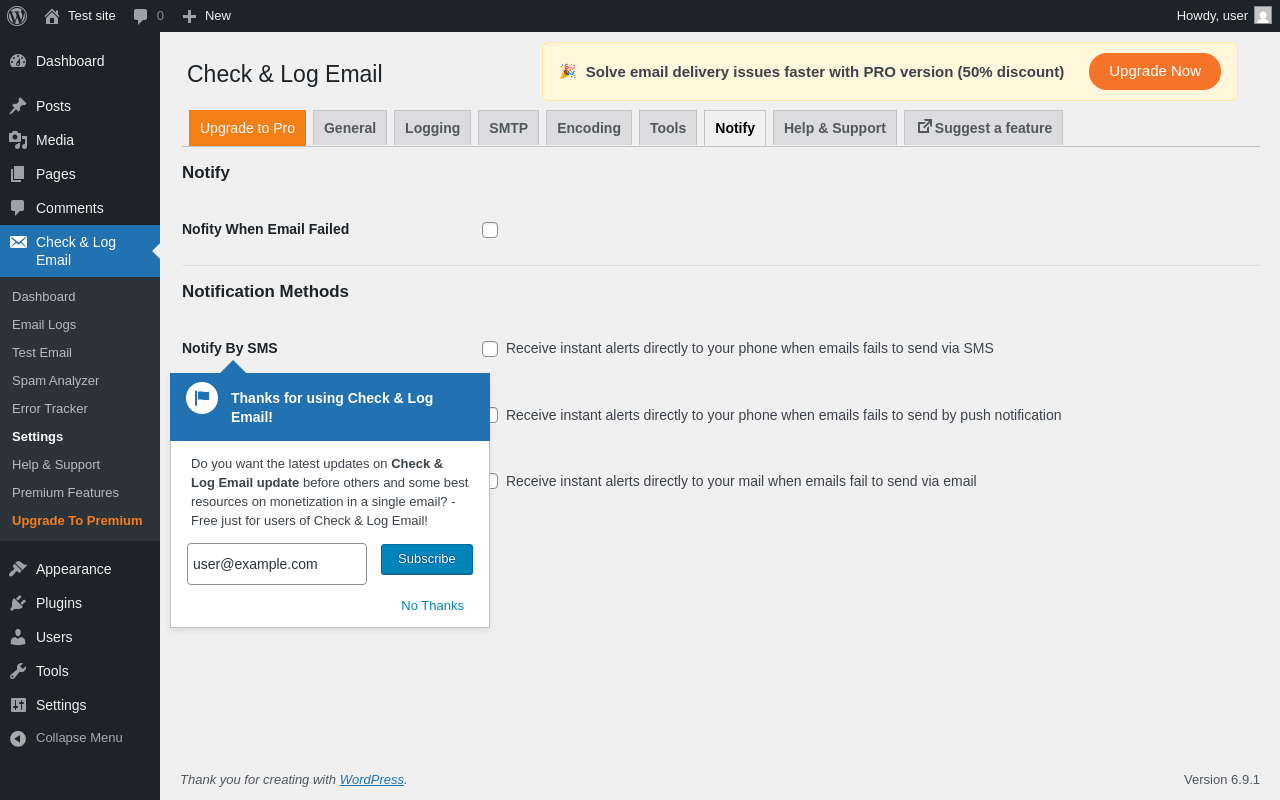Go to Email Logs in submenu
The height and width of the screenshot is (800, 1280).
coord(44,324)
